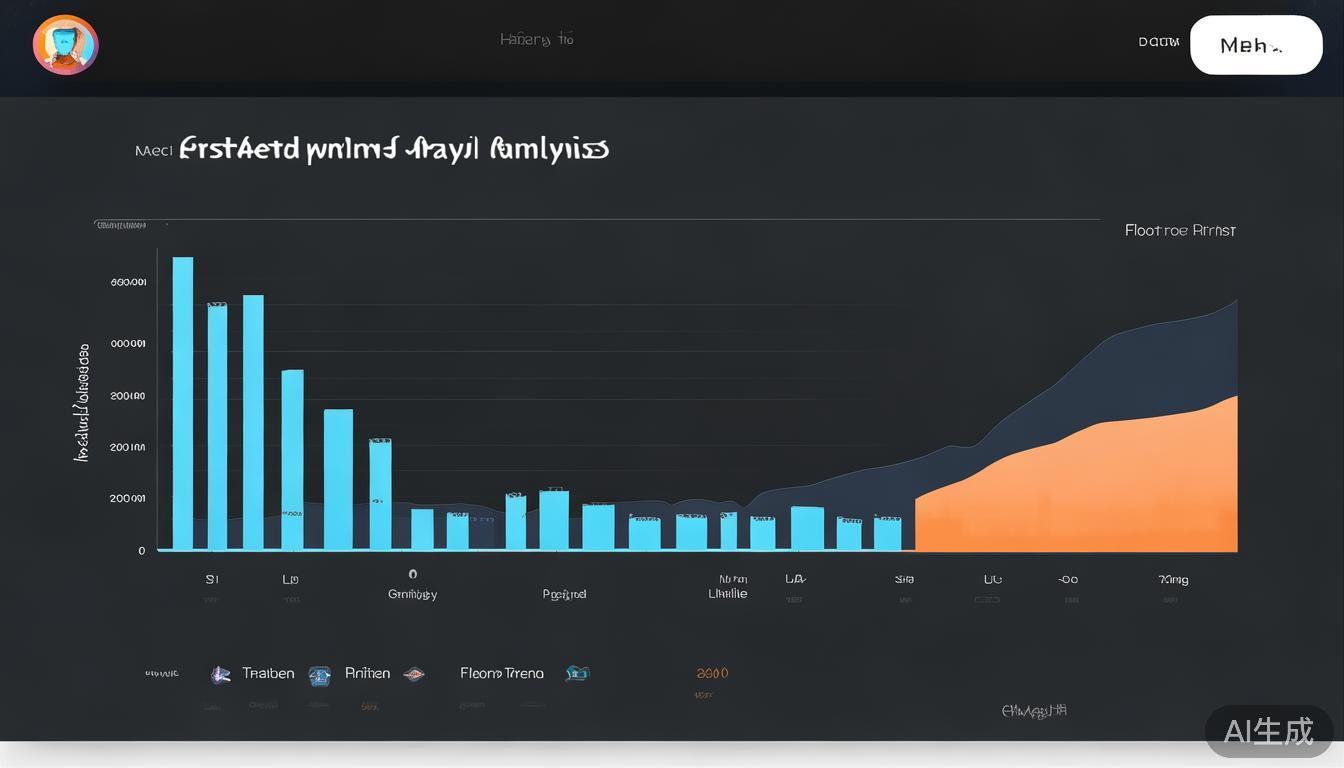This screenshot has width=1344, height=768.
Task: Toggle the Fleom Trena legend series
Action: pyautogui.click(x=502, y=674)
